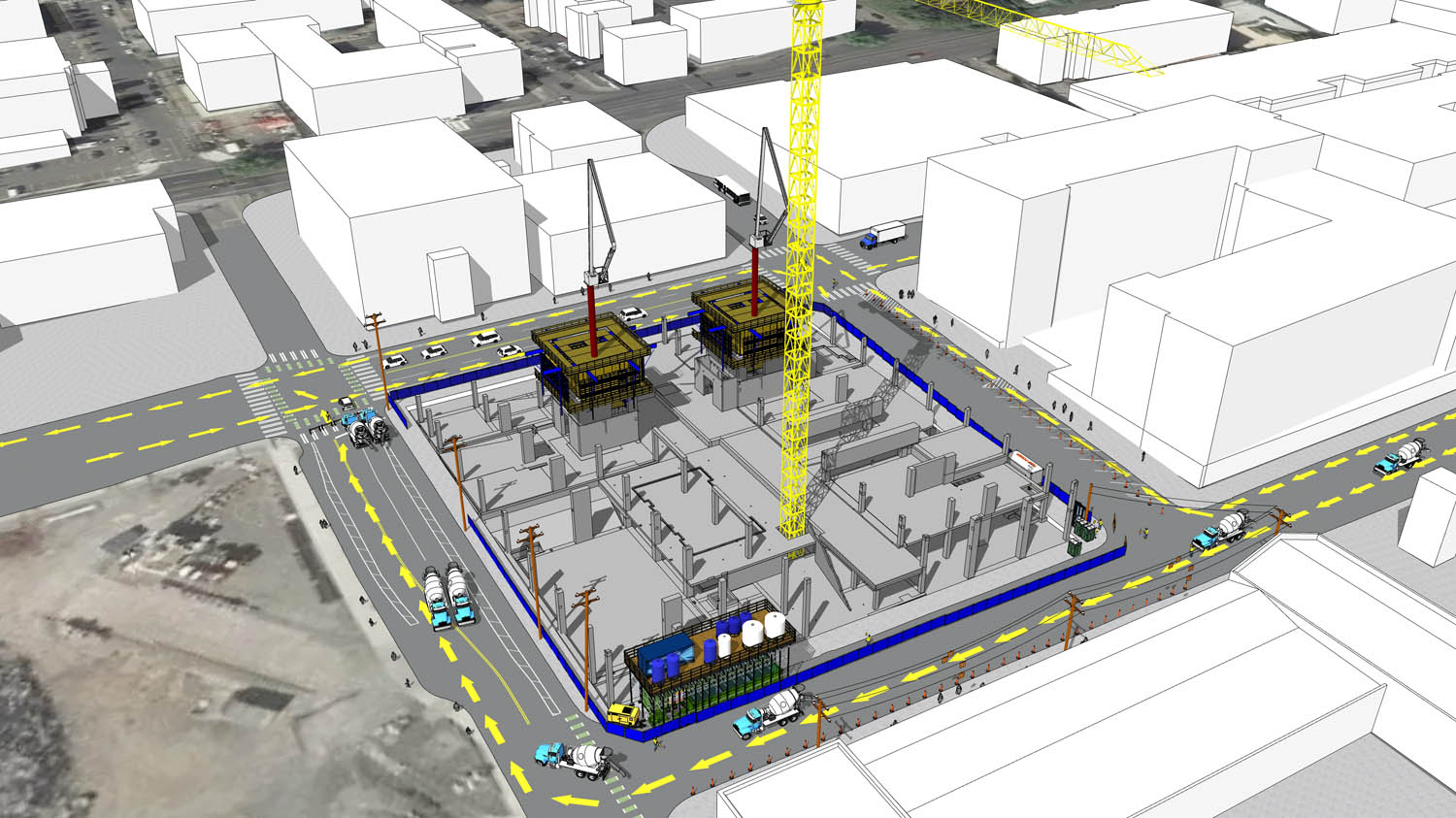Click the yellow generator at the site corner
The image size is (1456, 818).
pyautogui.click(x=623, y=716)
